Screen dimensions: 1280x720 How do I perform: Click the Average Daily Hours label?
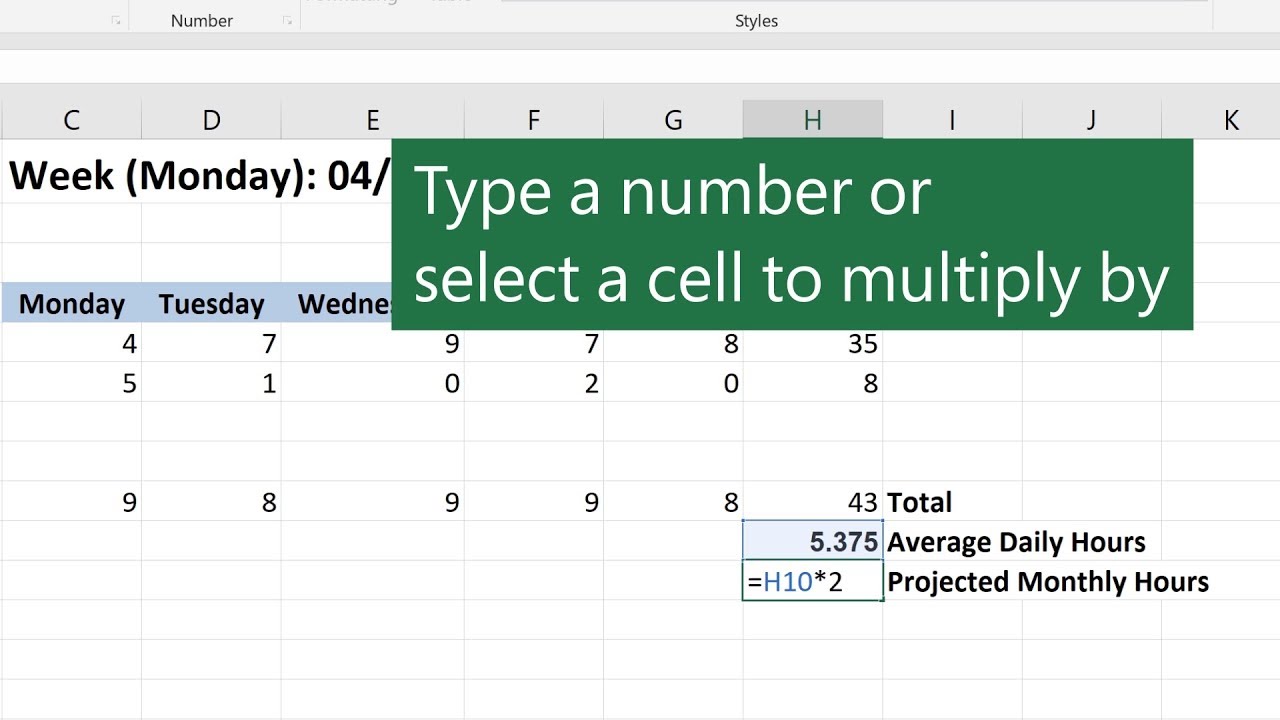tap(1016, 541)
